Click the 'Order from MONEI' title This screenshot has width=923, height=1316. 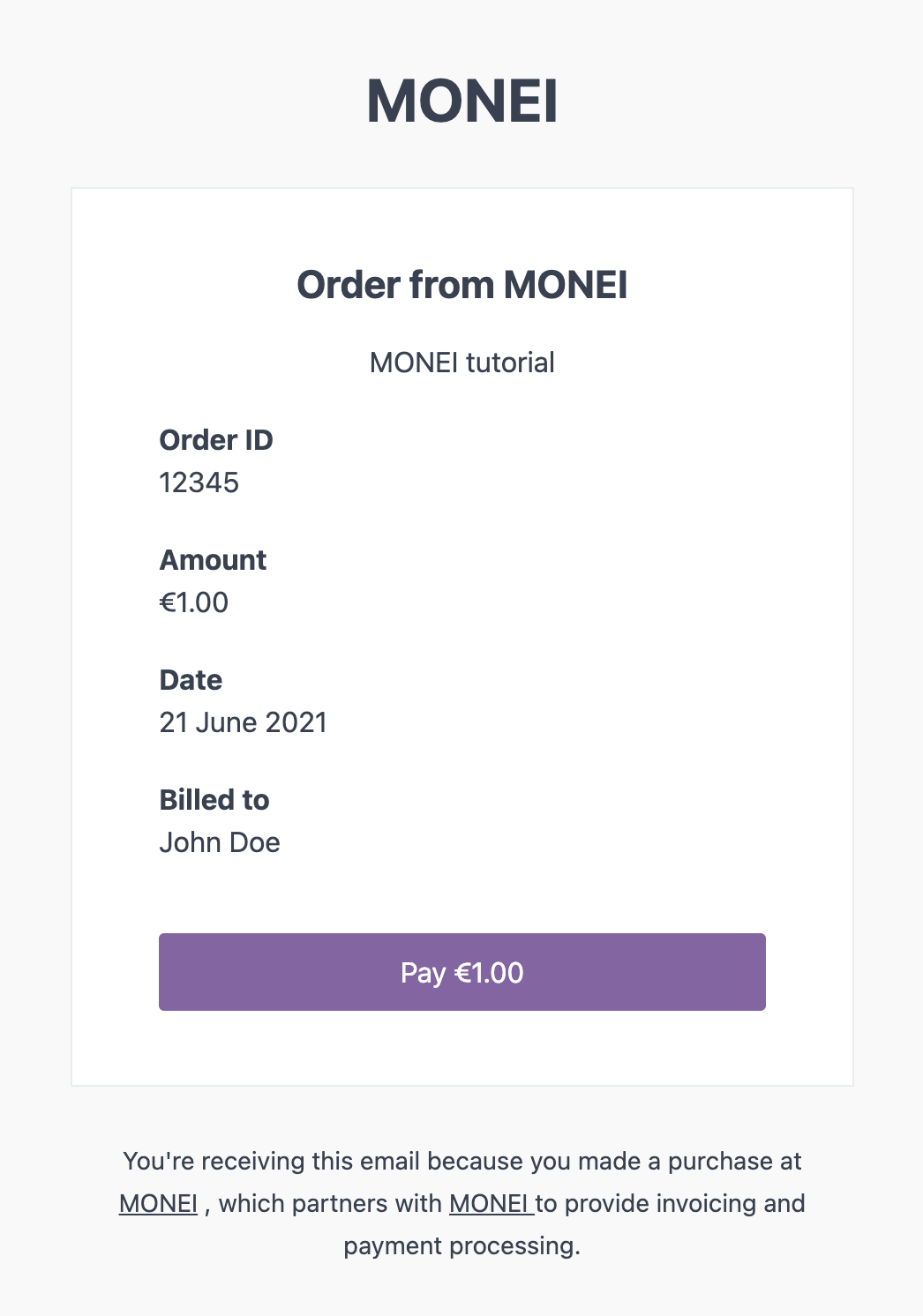(461, 285)
